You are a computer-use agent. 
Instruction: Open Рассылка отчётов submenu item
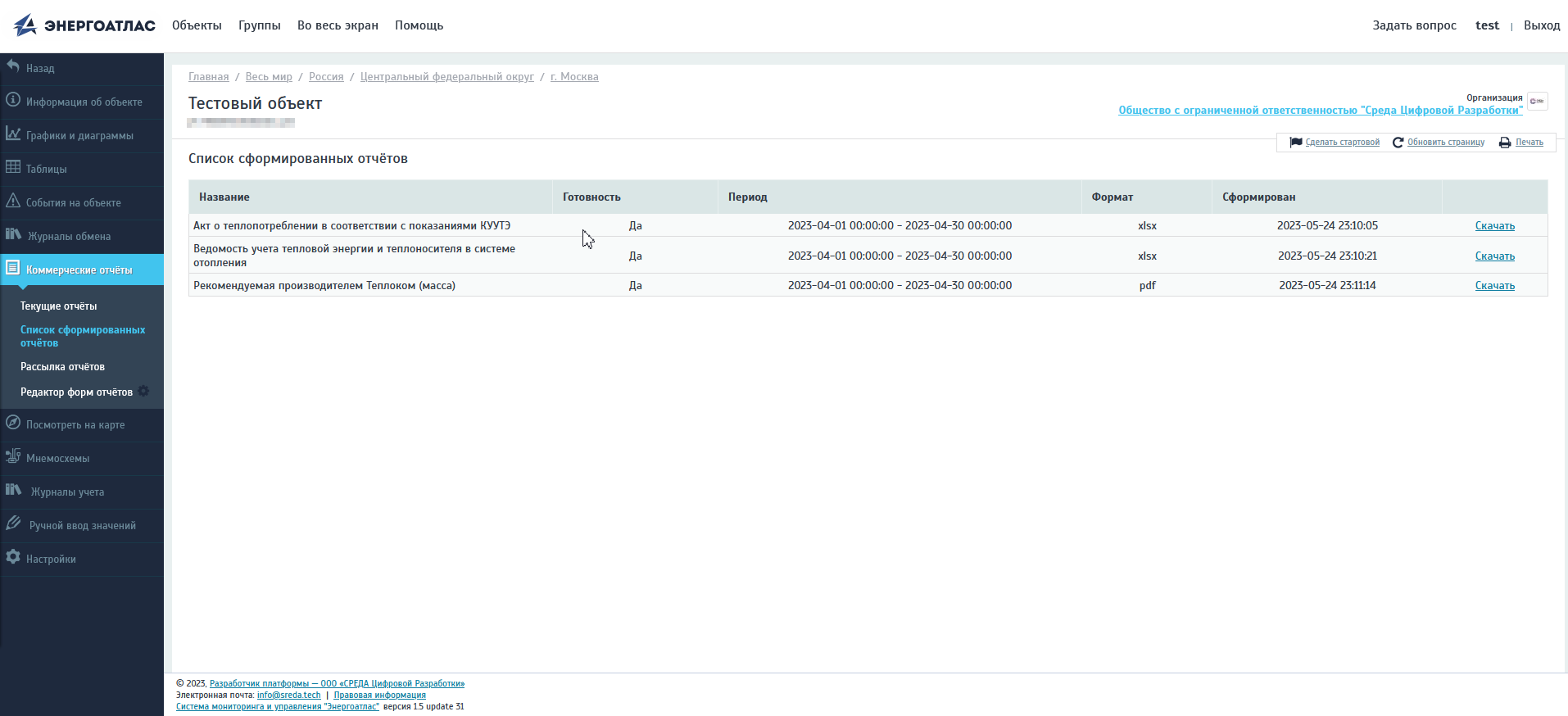click(62, 367)
